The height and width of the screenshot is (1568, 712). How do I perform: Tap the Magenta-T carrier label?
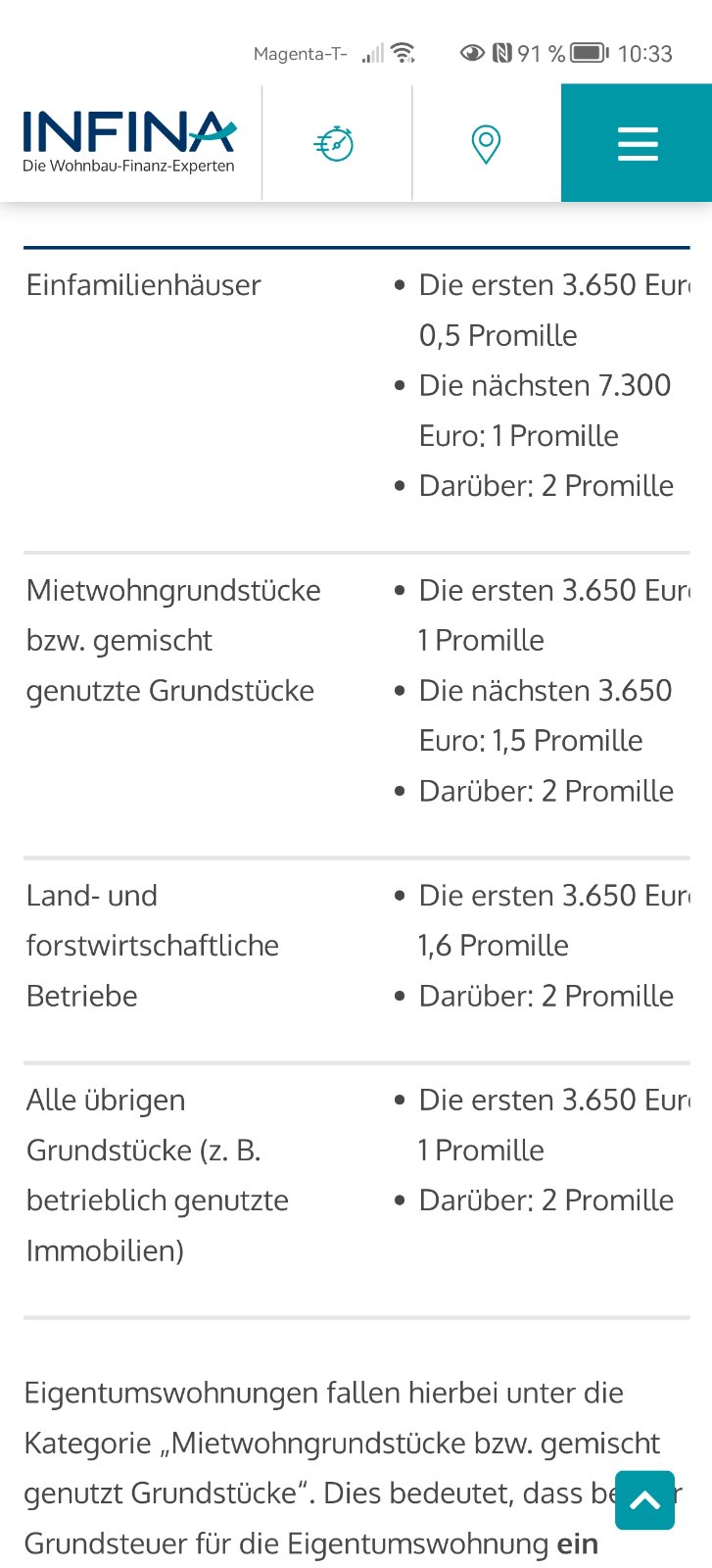click(x=300, y=54)
